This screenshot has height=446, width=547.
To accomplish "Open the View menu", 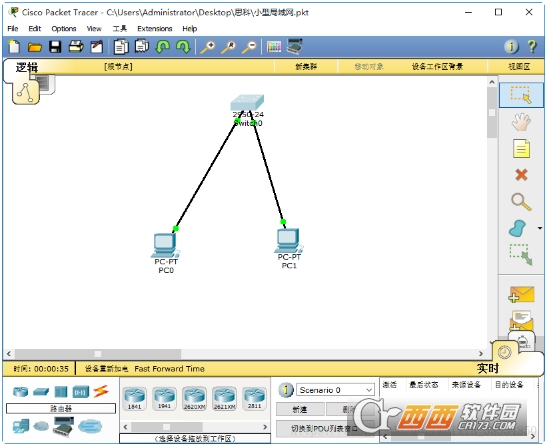I will click(94, 29).
